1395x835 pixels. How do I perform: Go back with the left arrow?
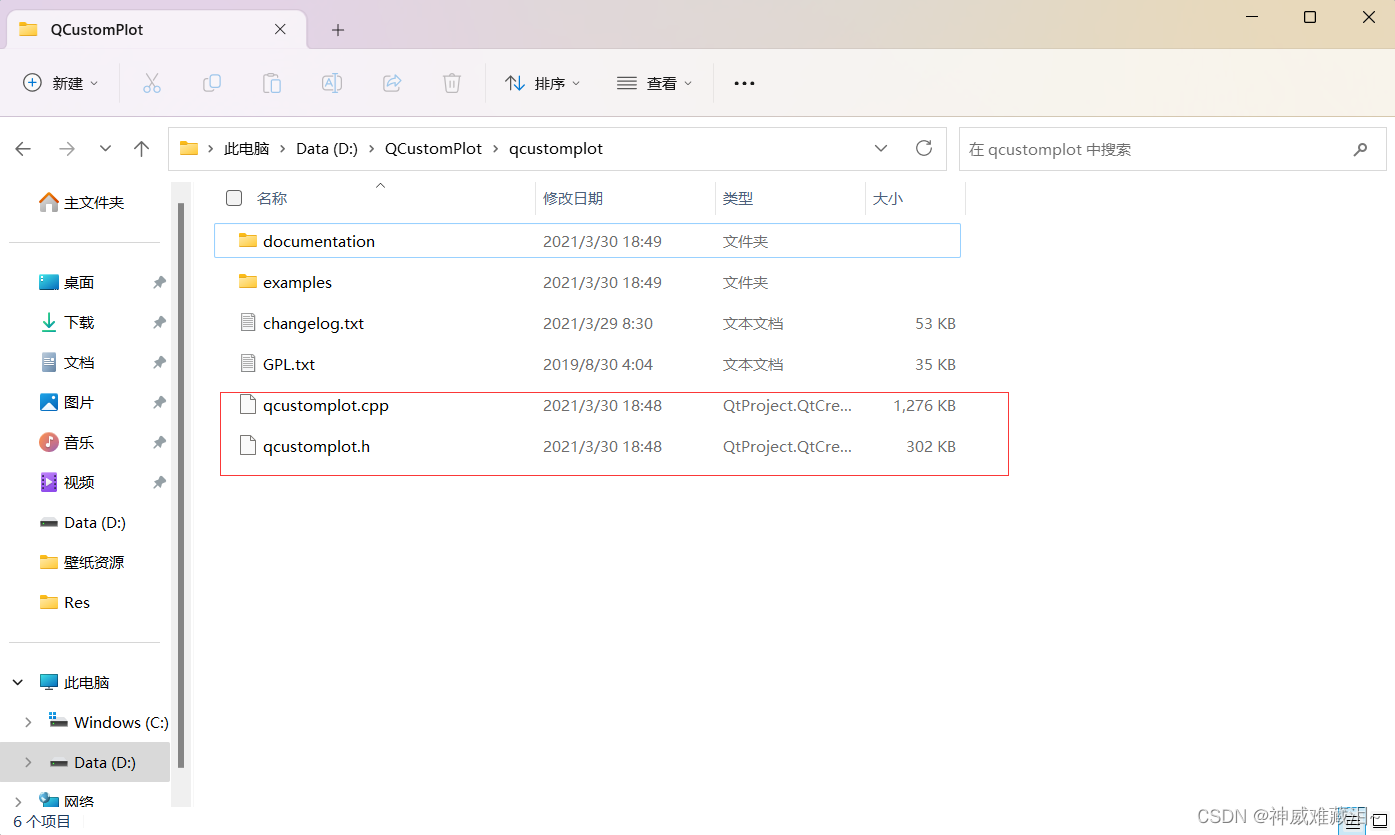click(x=23, y=149)
